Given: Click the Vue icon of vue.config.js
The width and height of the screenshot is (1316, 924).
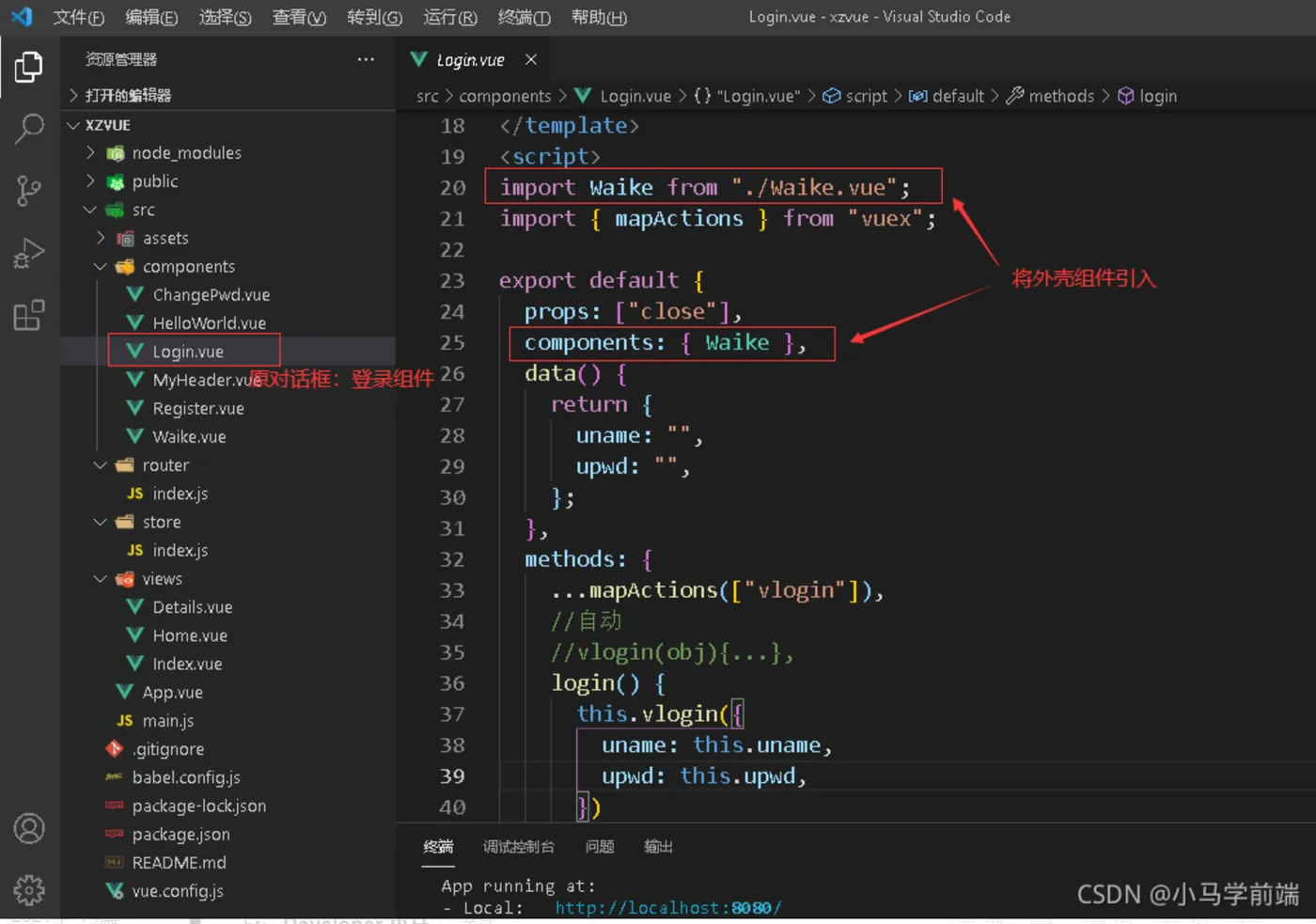Looking at the screenshot, I should pyautogui.click(x=115, y=890).
